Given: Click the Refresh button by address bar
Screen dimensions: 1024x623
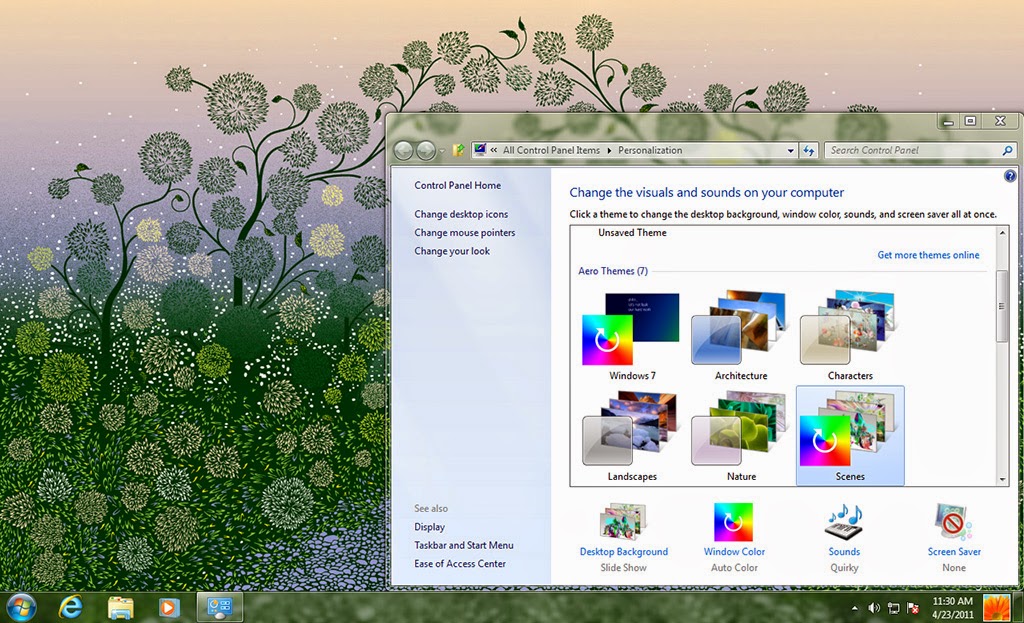Looking at the screenshot, I should (808, 150).
